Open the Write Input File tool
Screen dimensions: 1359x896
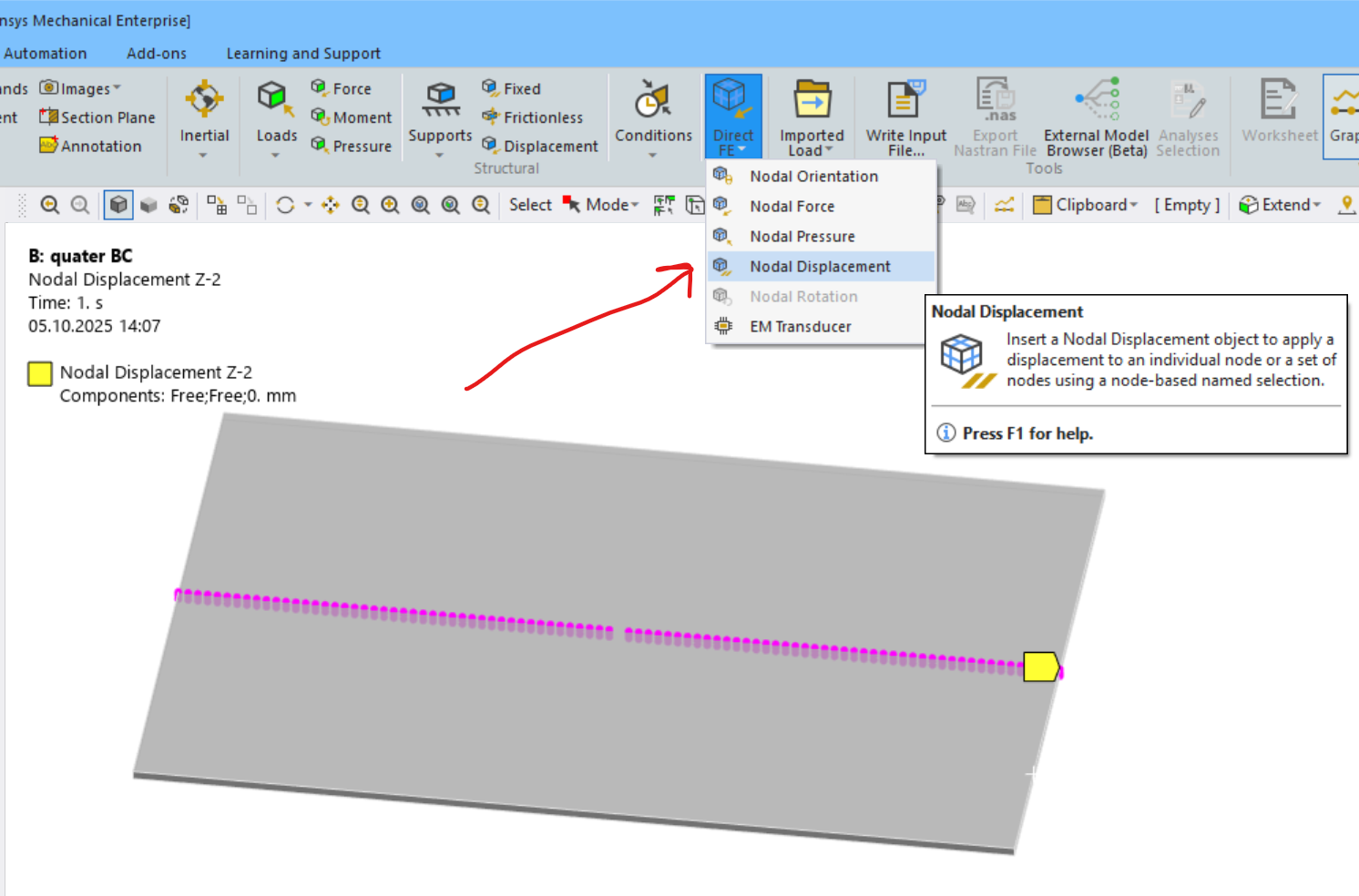pyautogui.click(x=905, y=117)
